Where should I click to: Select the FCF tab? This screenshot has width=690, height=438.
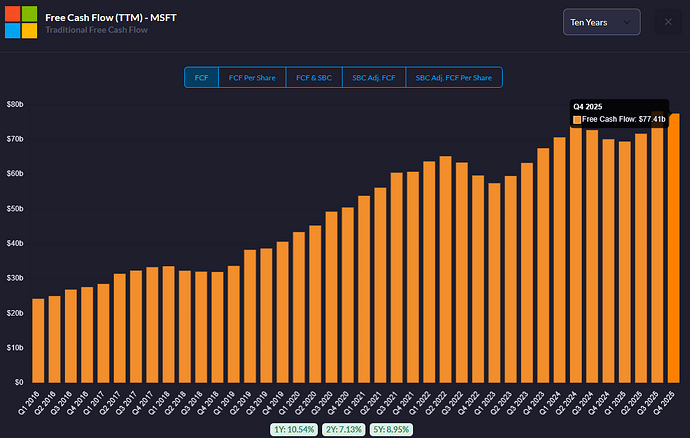[x=201, y=77]
